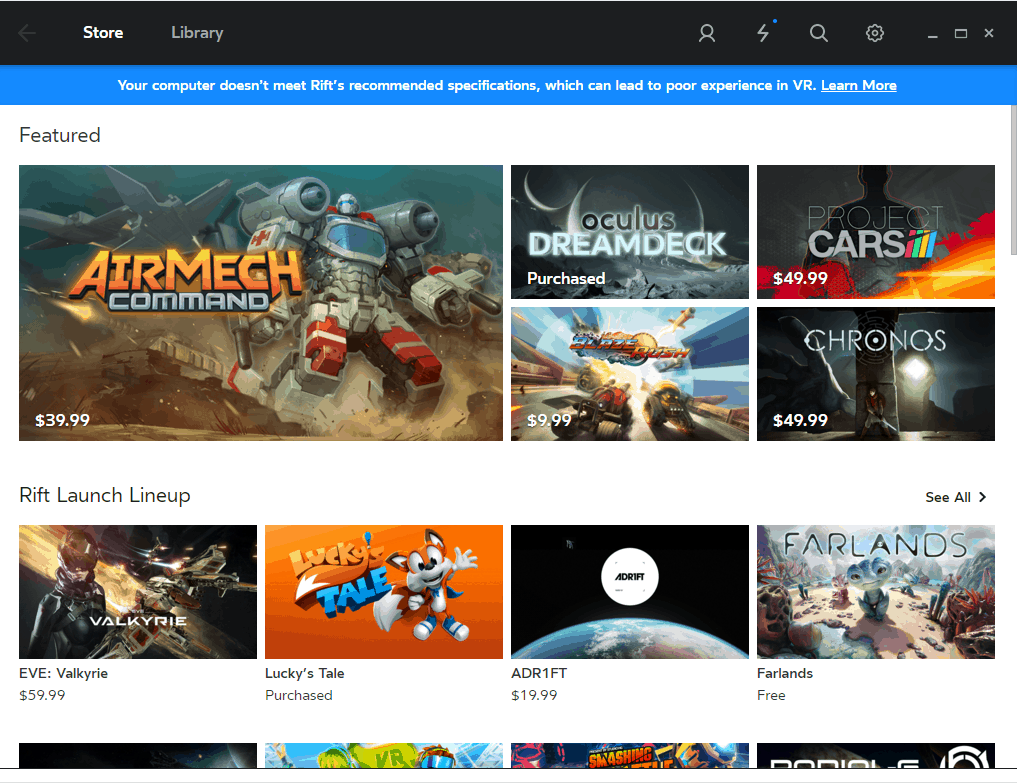The height and width of the screenshot is (783, 1017).
Task: Go back with the arrow icon
Action: tap(27, 33)
